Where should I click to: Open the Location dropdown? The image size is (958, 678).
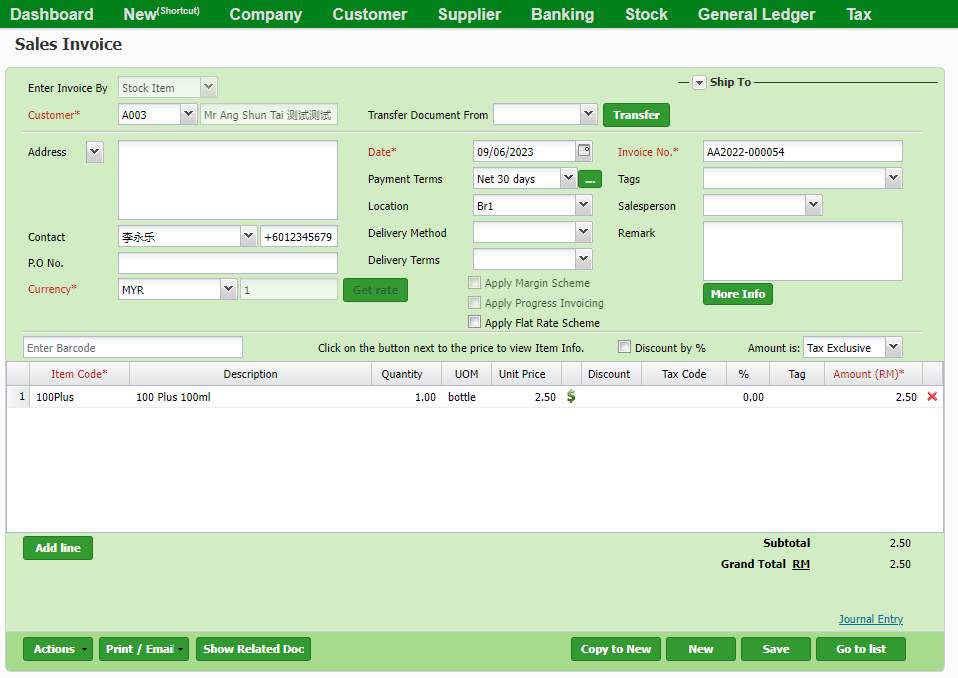tap(533, 206)
